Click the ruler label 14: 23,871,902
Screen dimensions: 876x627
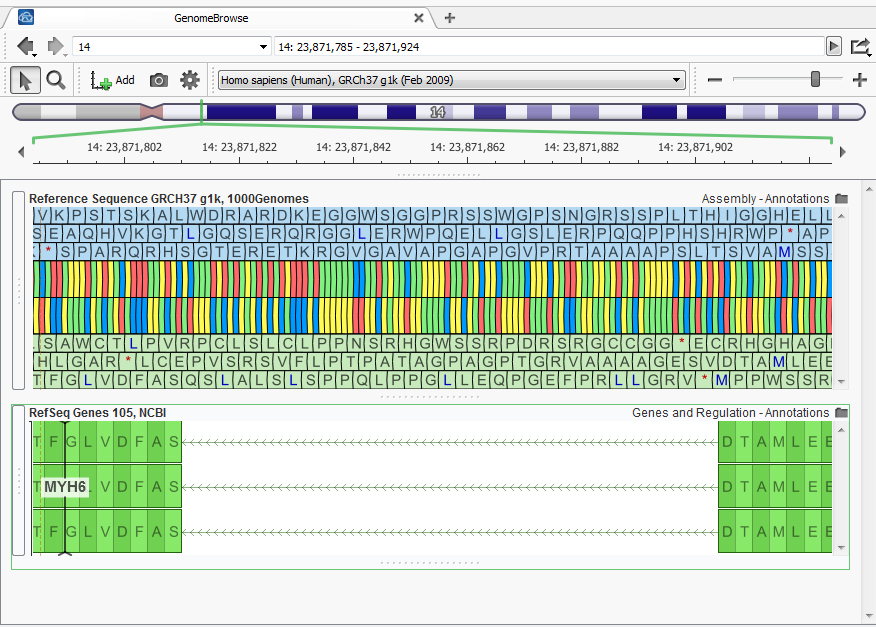tap(696, 148)
